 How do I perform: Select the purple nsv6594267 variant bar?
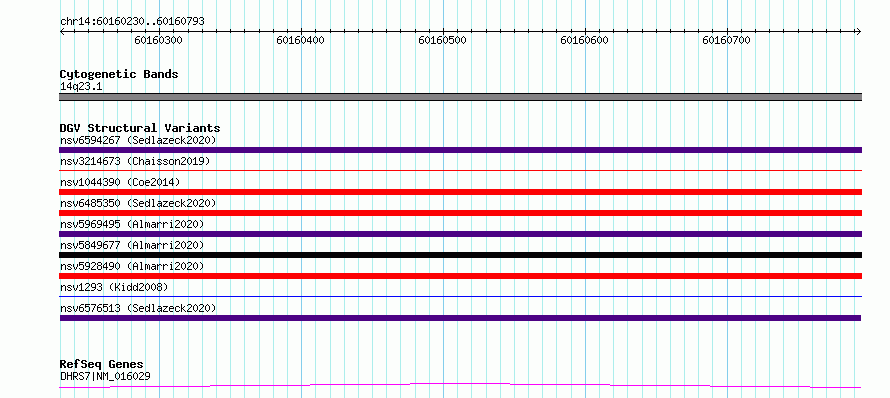coord(460,150)
